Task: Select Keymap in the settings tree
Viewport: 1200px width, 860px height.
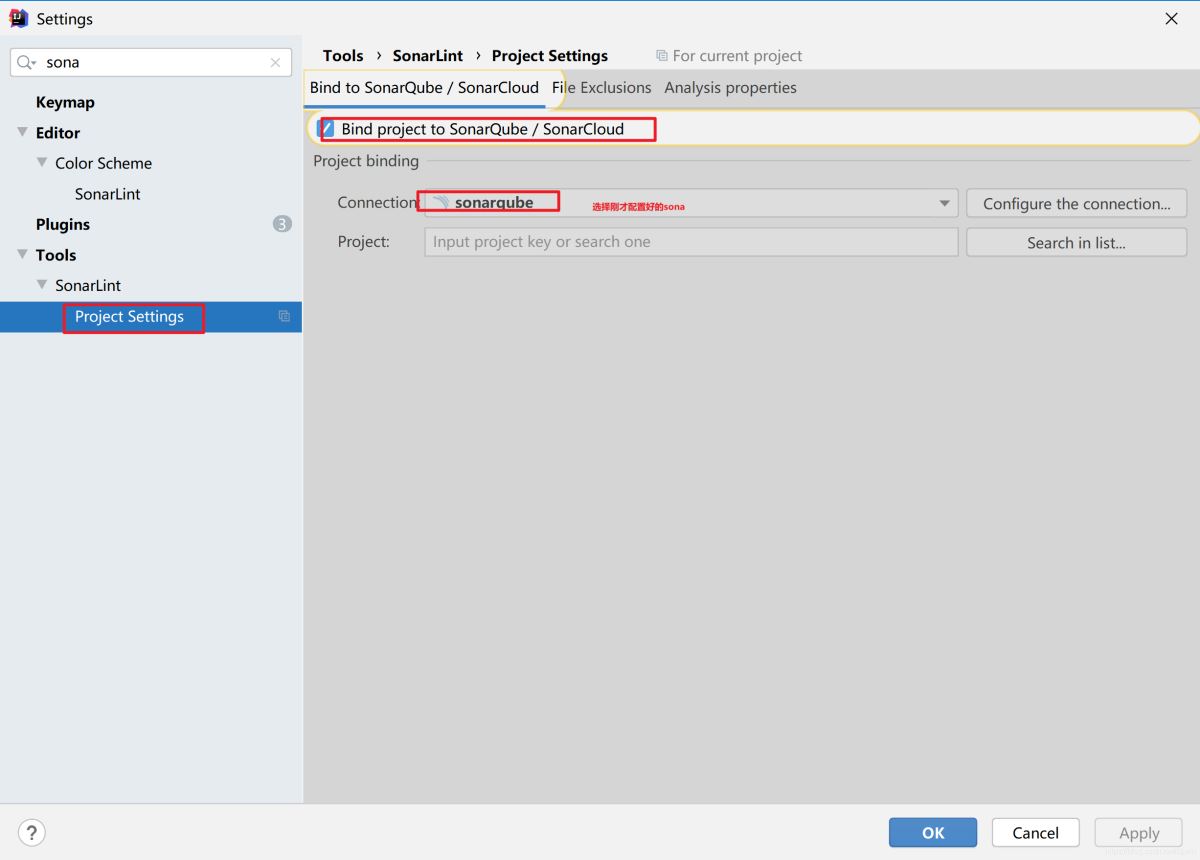Action: tap(65, 102)
